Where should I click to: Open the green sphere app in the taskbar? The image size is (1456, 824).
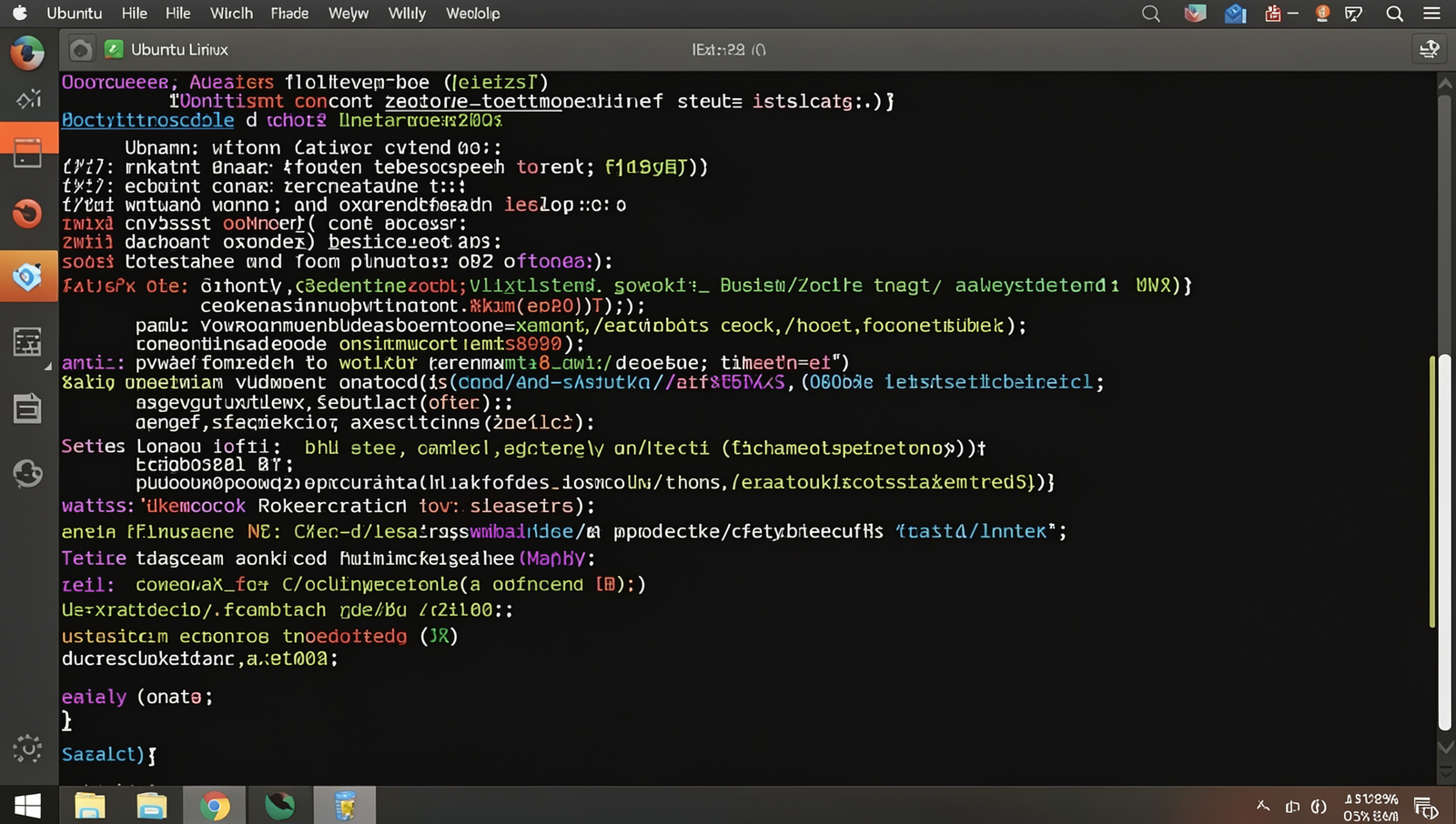pyautogui.click(x=279, y=806)
